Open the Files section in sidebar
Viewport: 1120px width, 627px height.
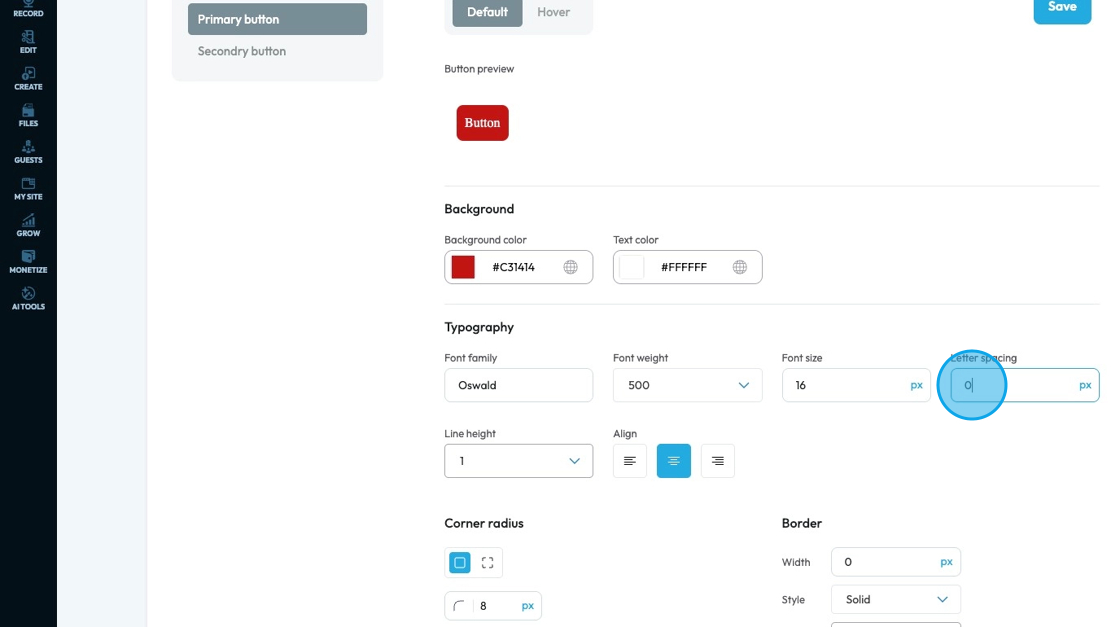(28, 115)
